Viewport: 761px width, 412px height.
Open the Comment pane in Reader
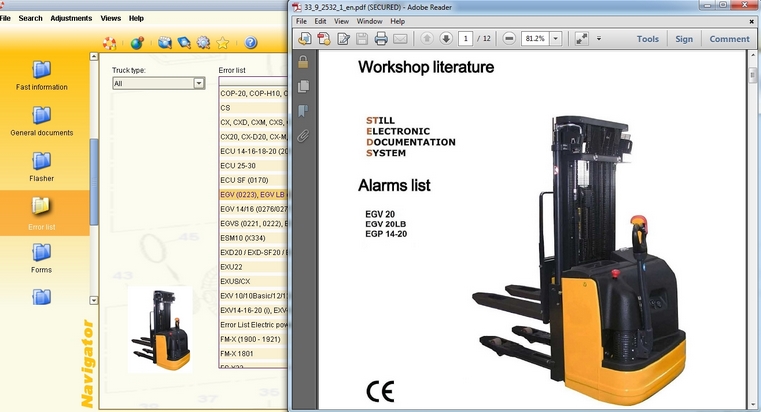pos(729,39)
